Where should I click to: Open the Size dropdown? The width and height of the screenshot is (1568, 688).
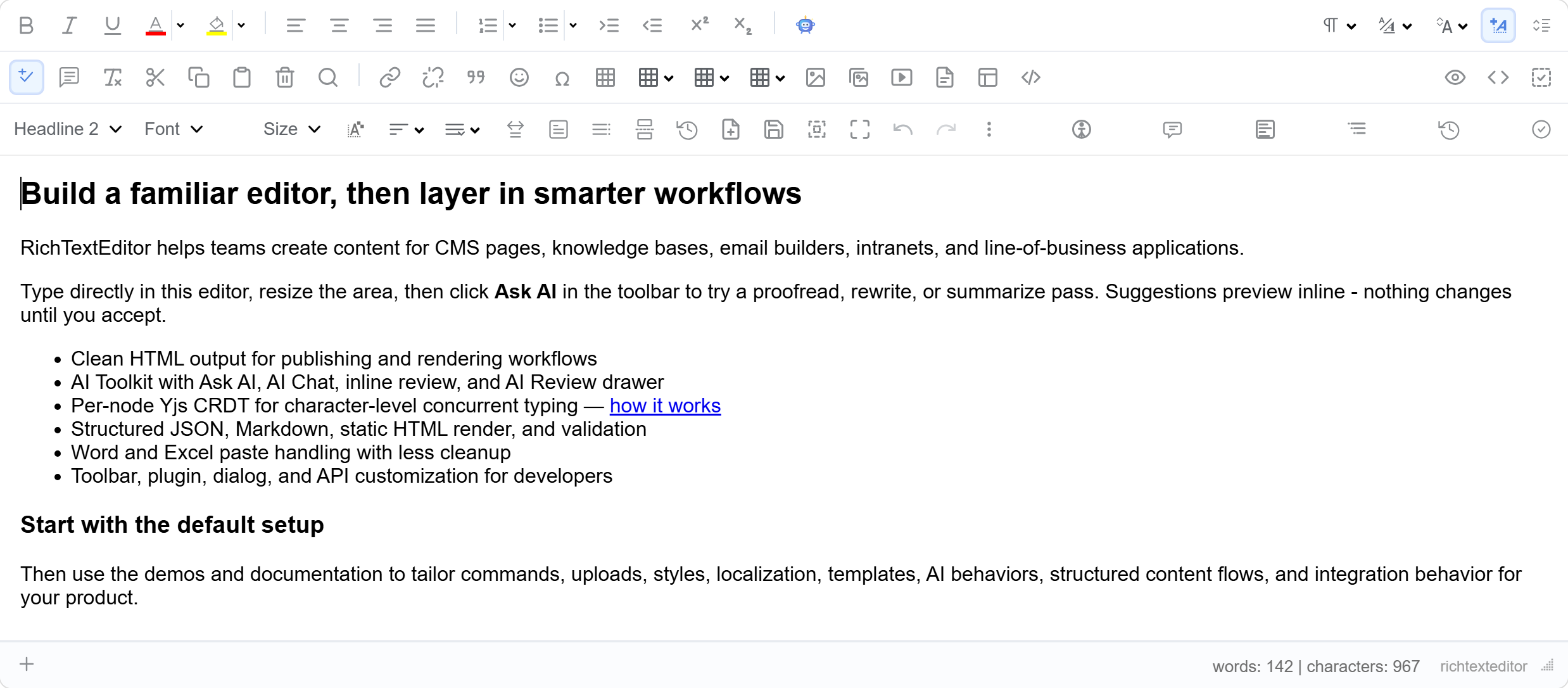pos(292,129)
